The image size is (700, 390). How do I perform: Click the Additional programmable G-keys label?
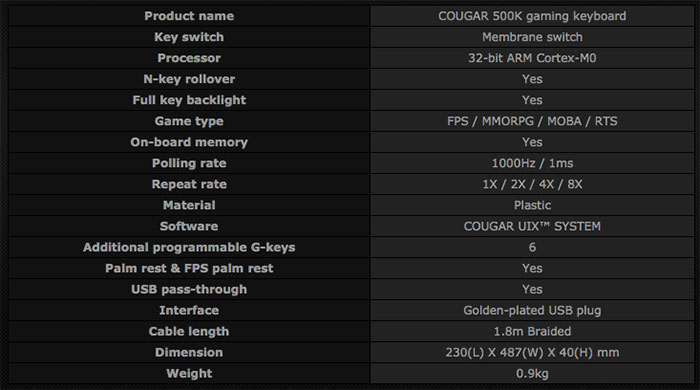(189, 247)
